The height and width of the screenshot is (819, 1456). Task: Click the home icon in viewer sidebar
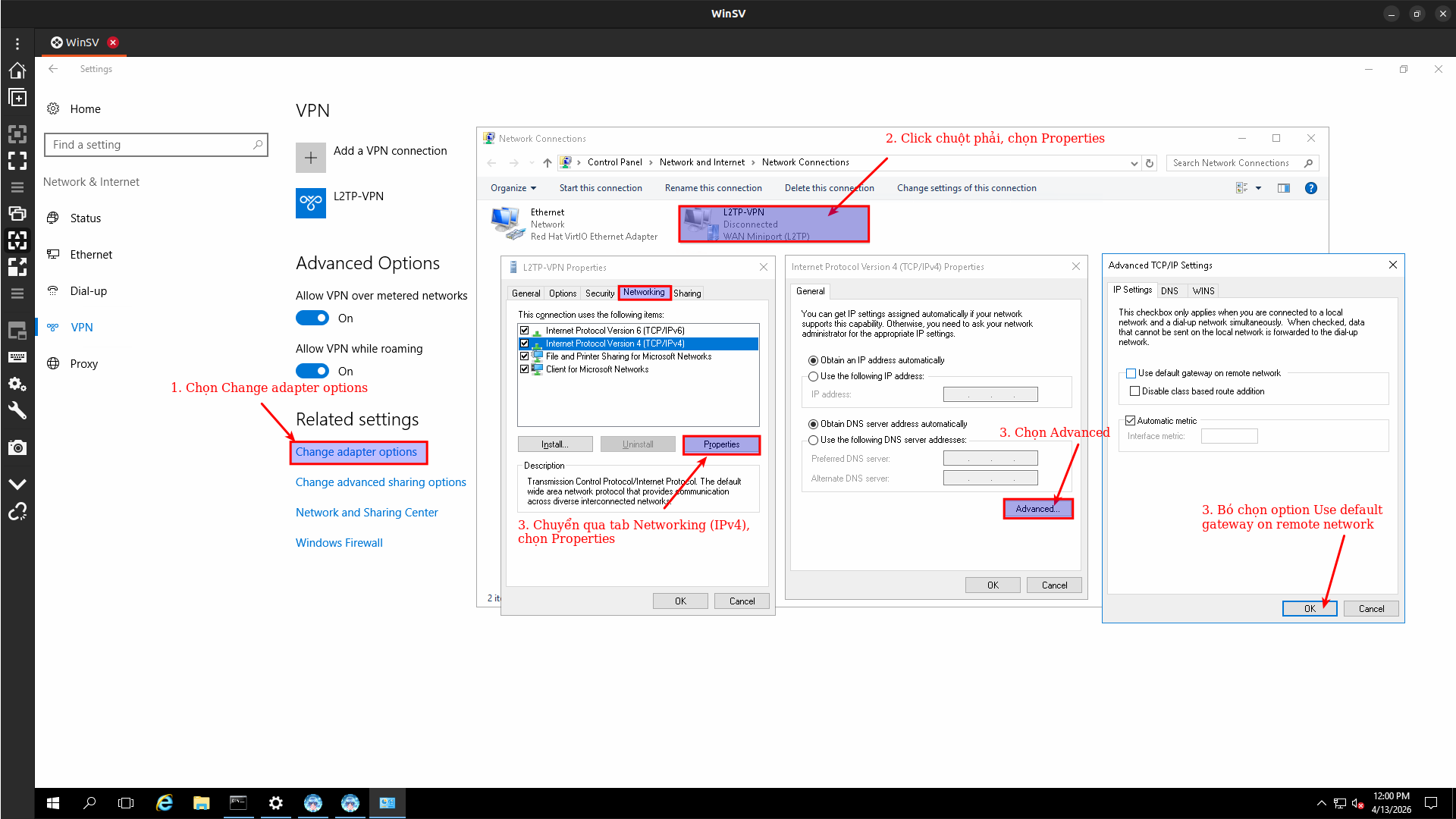[17, 71]
